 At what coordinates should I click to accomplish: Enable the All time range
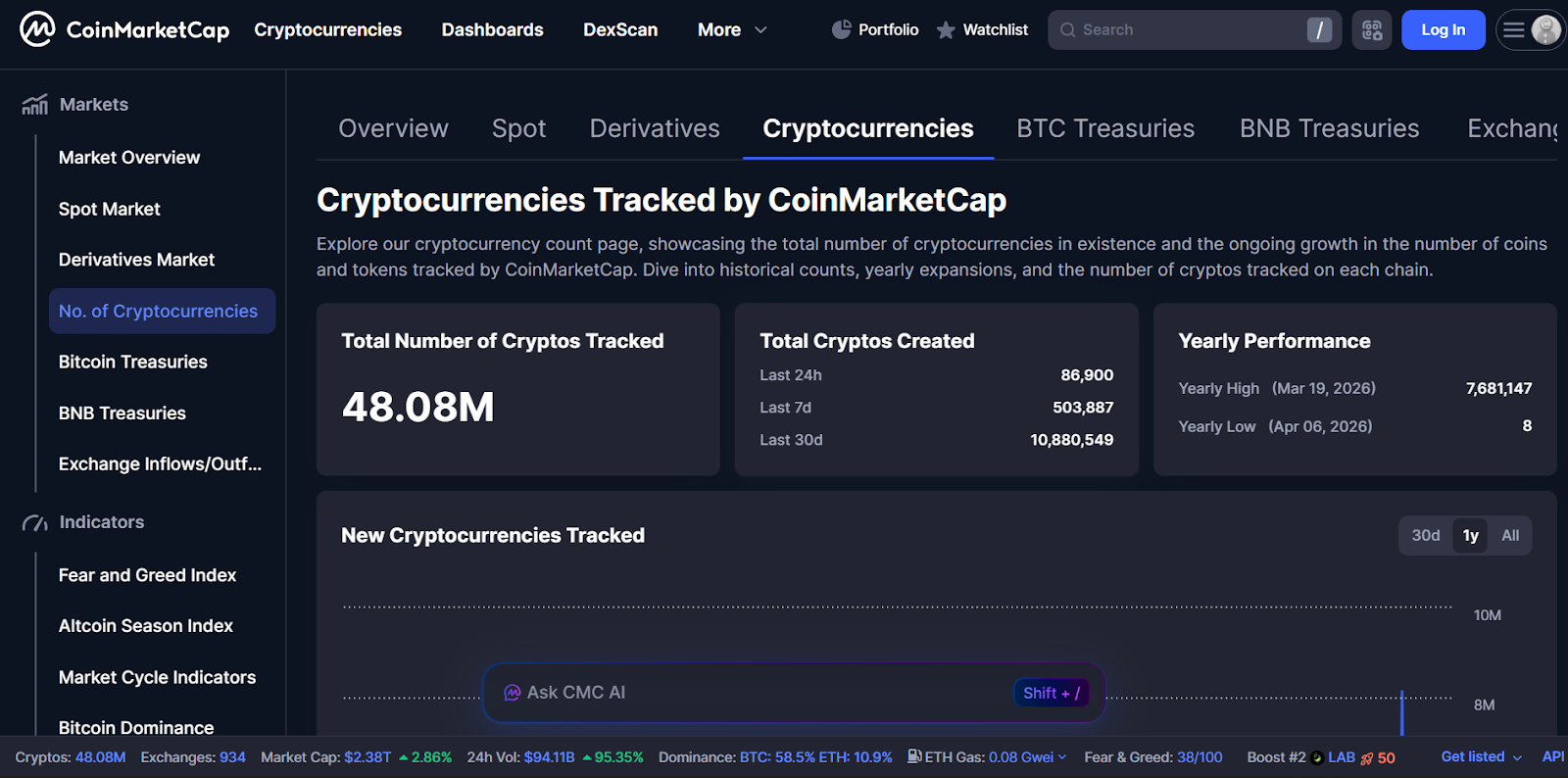[1509, 535]
